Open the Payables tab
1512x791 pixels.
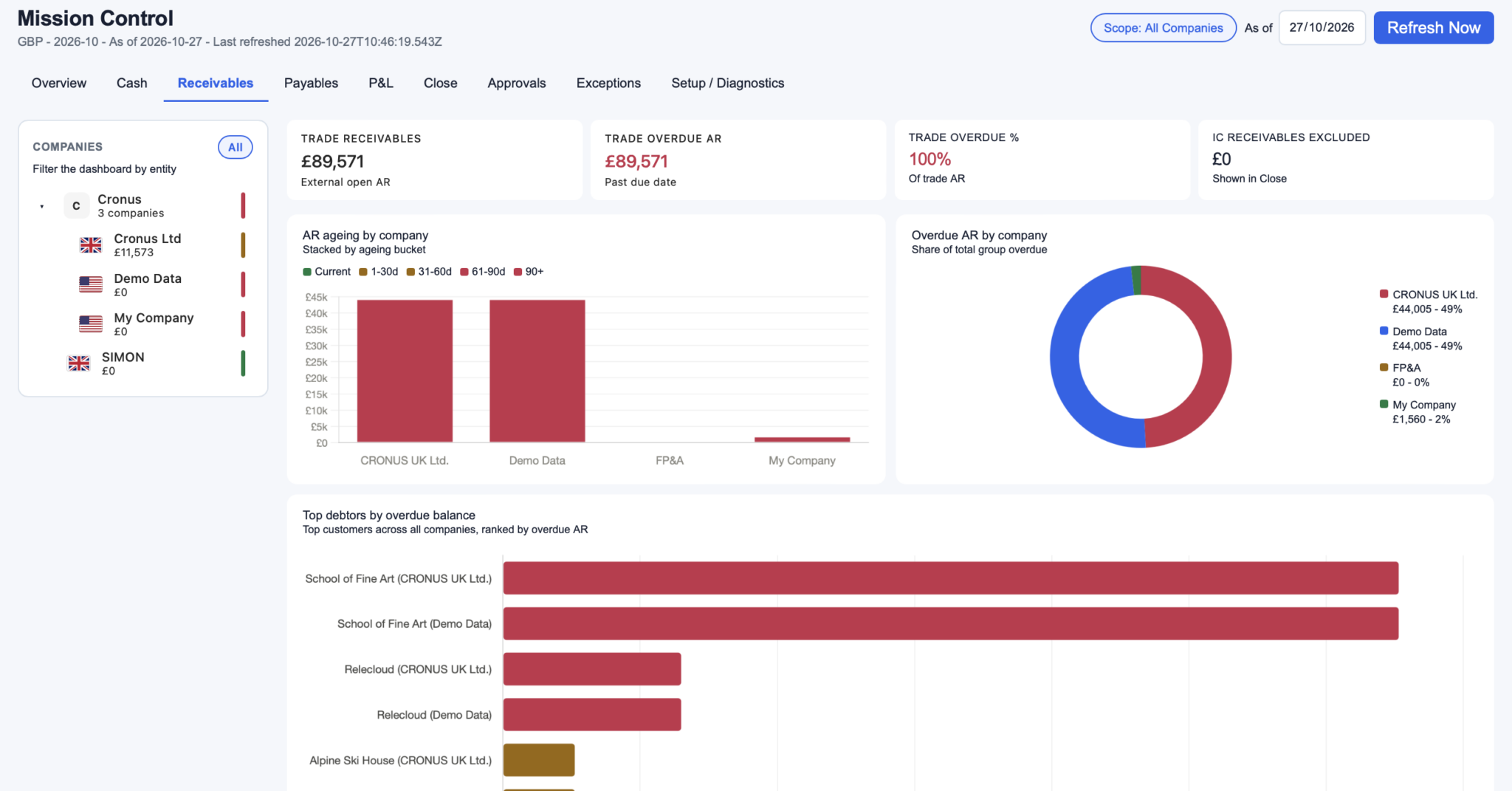(311, 83)
